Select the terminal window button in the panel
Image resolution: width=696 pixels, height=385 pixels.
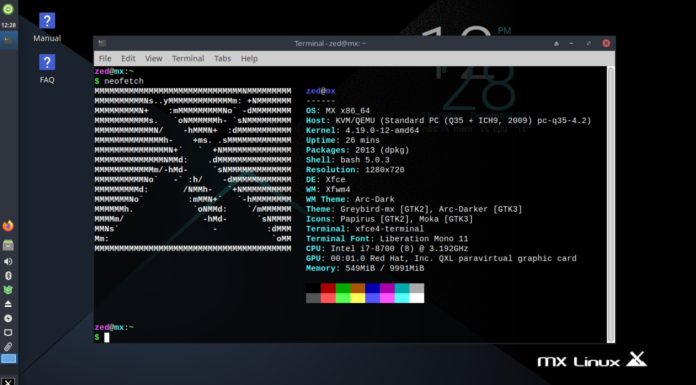(8, 40)
